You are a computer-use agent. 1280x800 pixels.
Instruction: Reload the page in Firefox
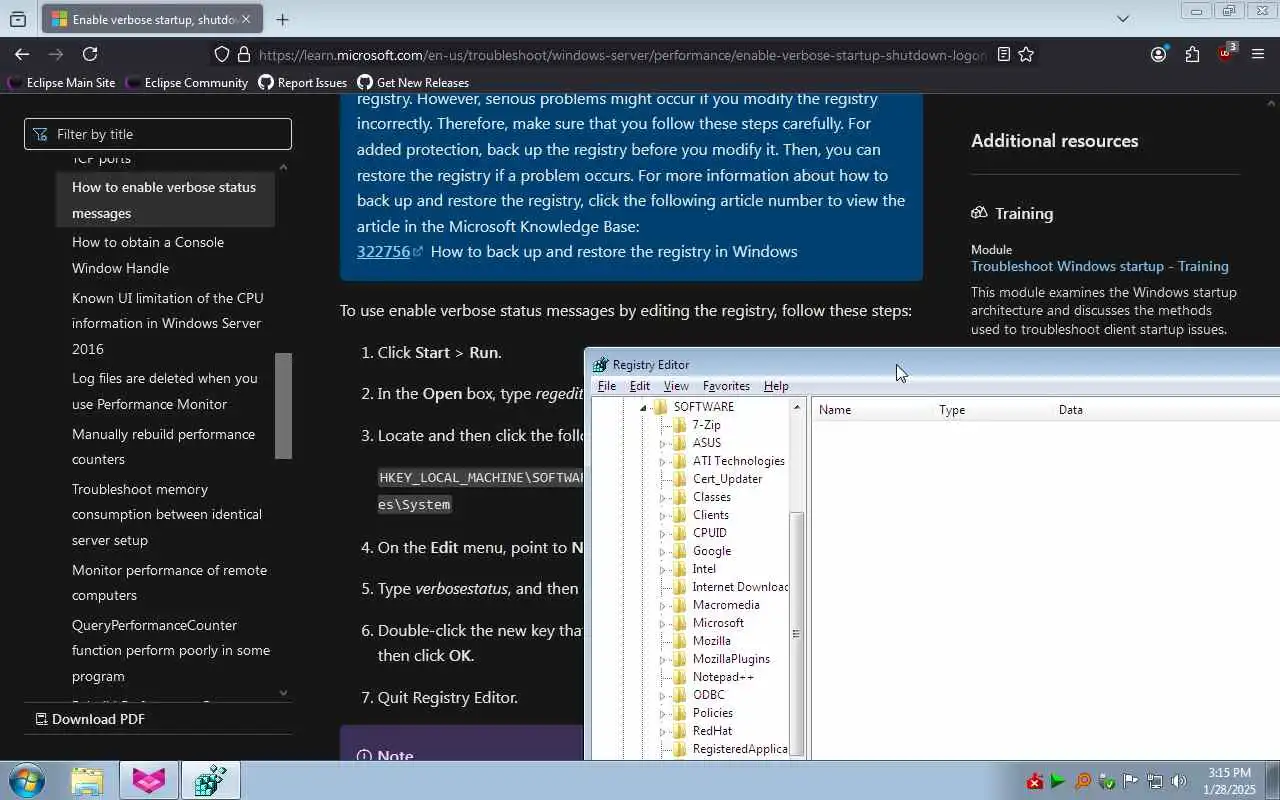pyautogui.click(x=90, y=54)
